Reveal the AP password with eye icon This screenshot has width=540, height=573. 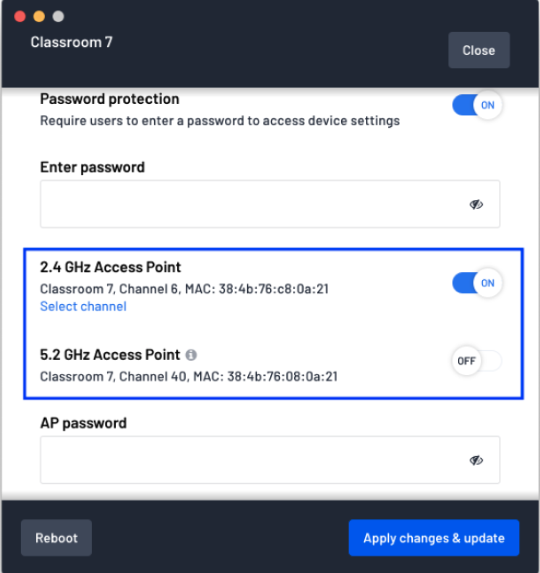pos(476,460)
